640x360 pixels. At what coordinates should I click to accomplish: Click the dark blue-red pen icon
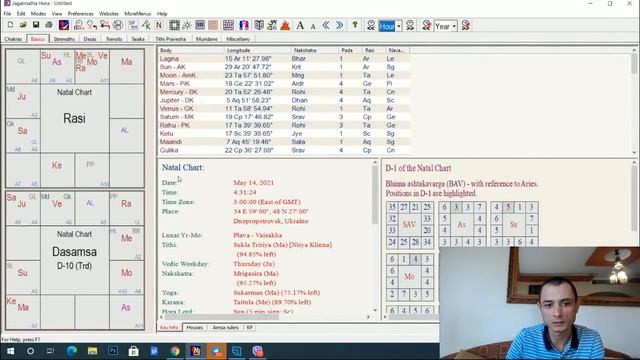pos(64,25)
